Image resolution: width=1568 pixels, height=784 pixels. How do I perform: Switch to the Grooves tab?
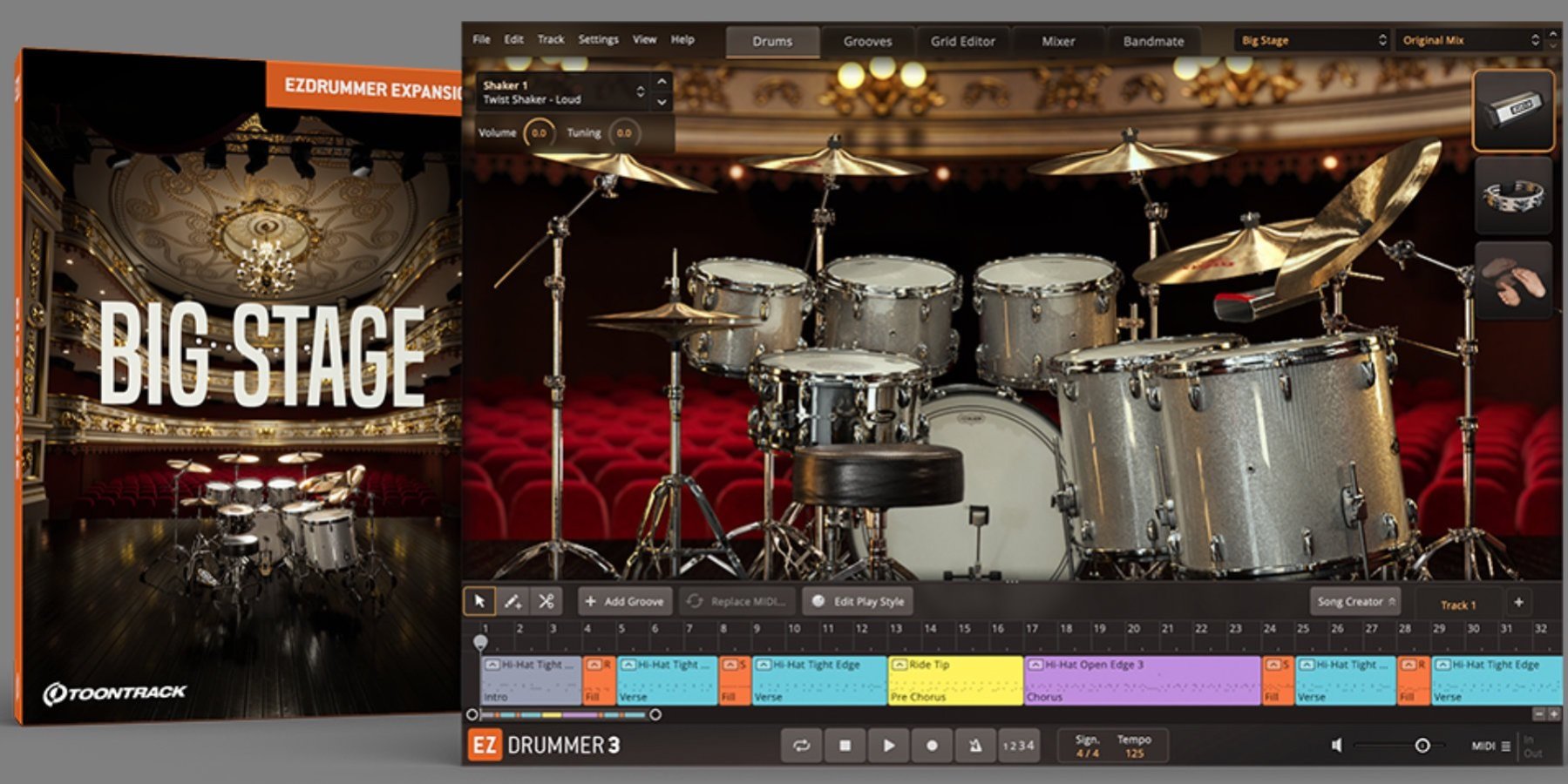click(867, 41)
